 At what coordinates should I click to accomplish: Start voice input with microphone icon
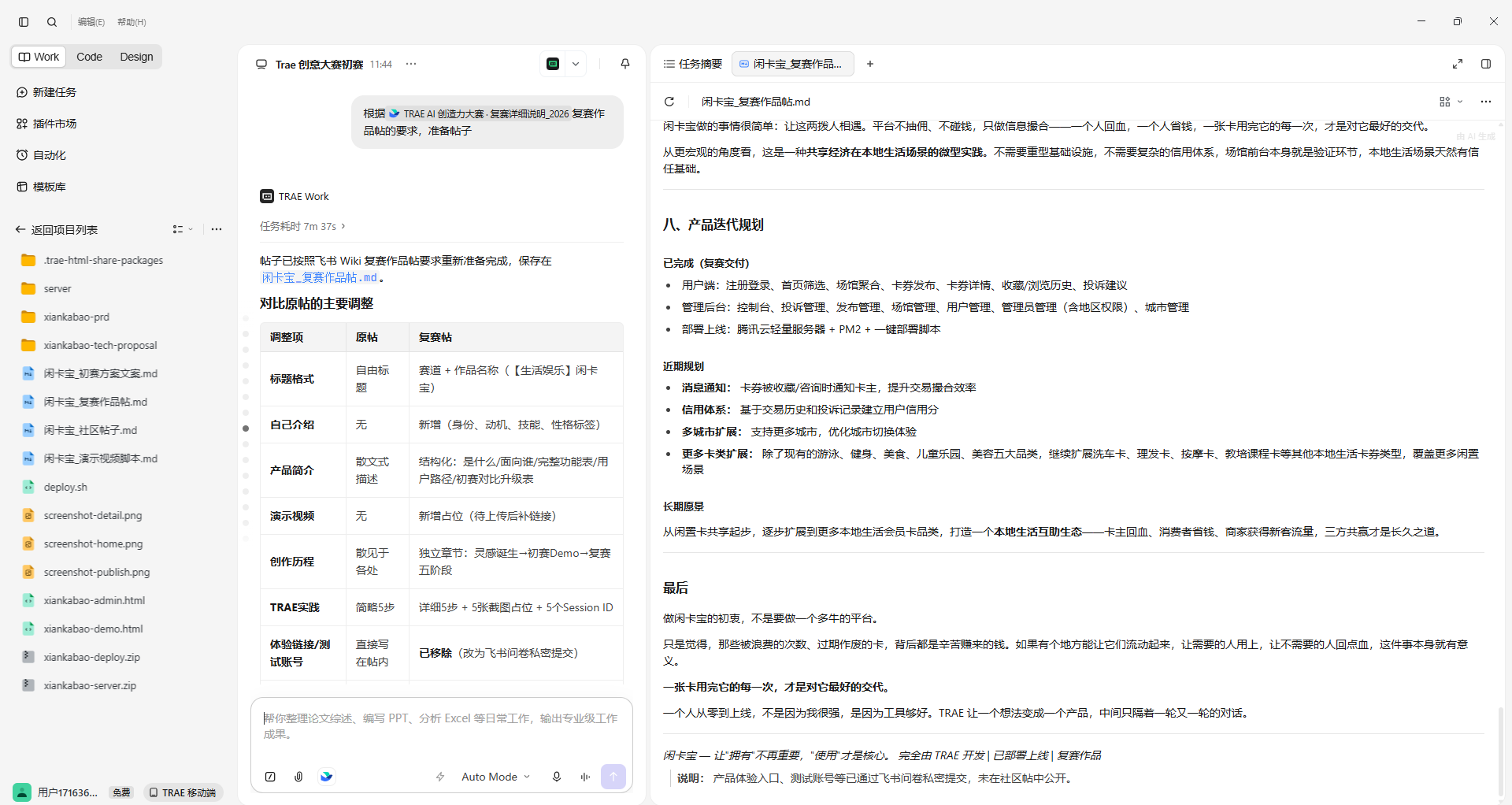coord(557,777)
